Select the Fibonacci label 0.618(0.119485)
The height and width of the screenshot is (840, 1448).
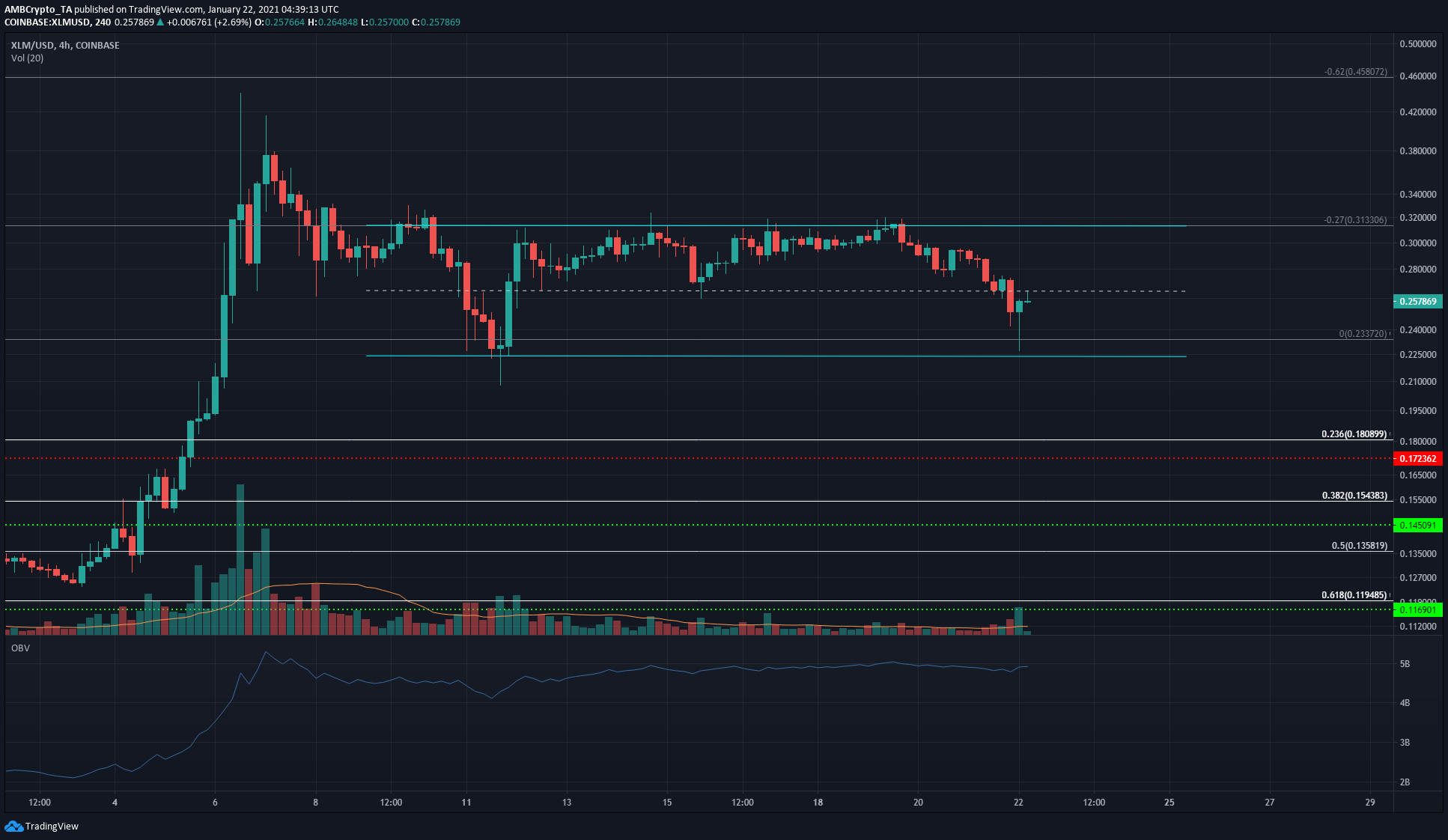pyautogui.click(x=1354, y=595)
